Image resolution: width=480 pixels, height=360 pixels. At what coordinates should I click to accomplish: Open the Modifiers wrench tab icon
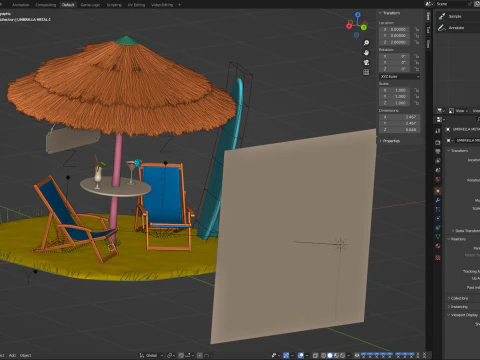pos(438,200)
